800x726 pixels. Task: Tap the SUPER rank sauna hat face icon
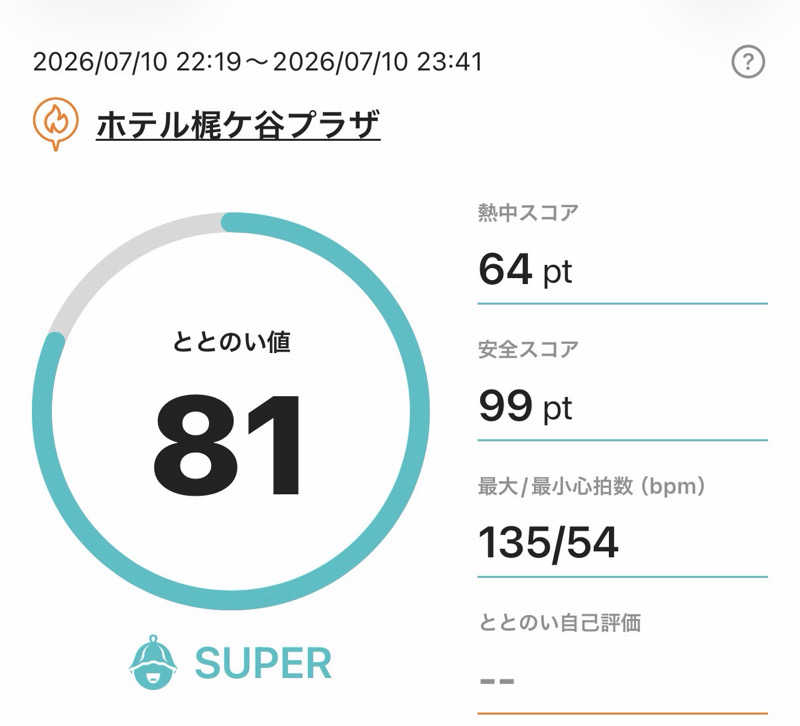point(153,663)
